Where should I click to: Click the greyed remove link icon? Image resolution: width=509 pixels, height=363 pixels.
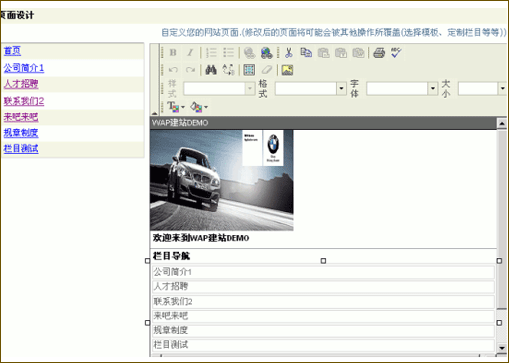(249, 53)
